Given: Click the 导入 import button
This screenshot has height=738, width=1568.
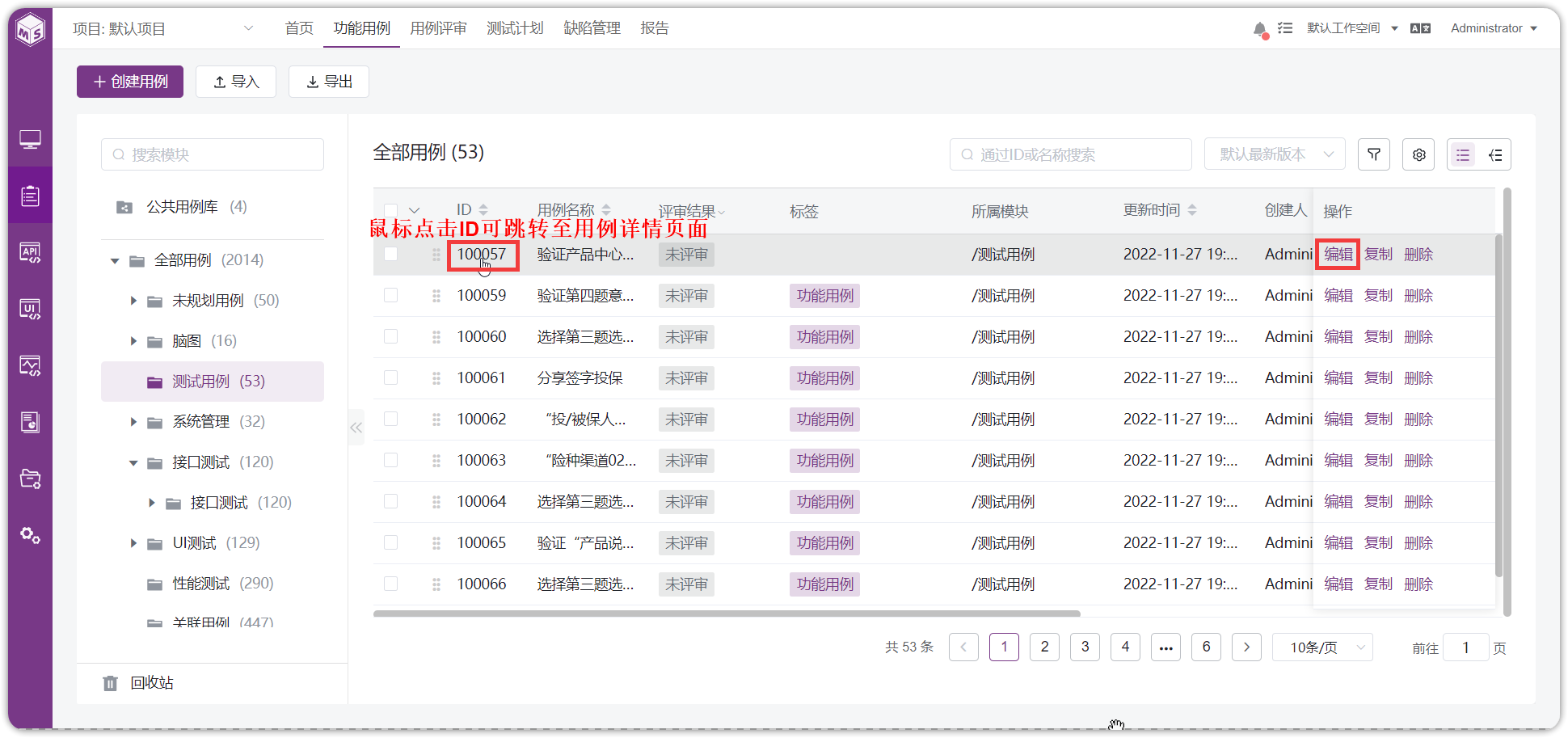Looking at the screenshot, I should [x=236, y=82].
